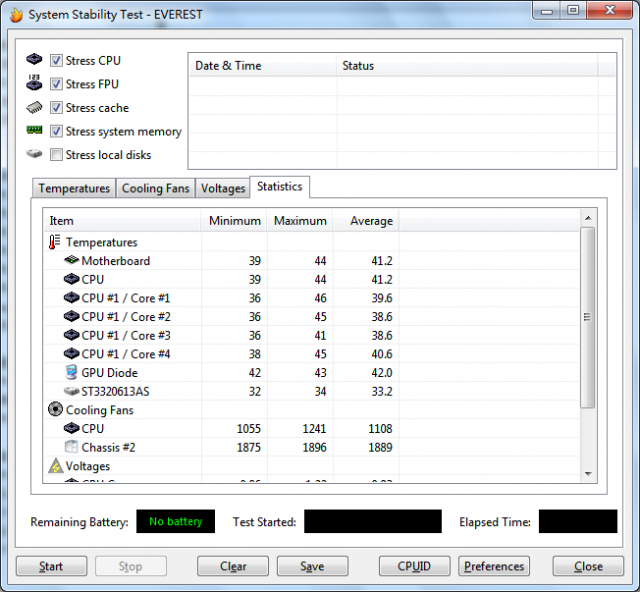Click the Average column header

pos(366,221)
